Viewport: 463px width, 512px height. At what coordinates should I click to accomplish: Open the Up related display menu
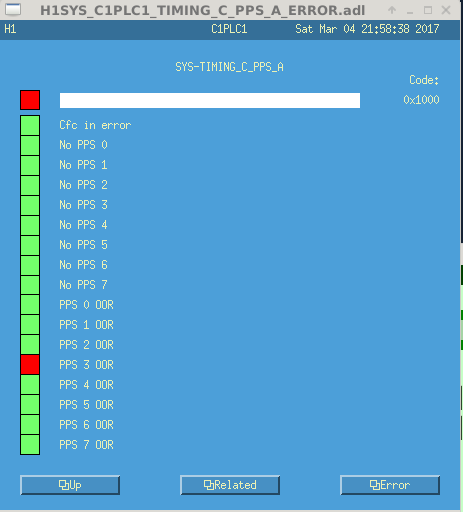(x=70, y=485)
